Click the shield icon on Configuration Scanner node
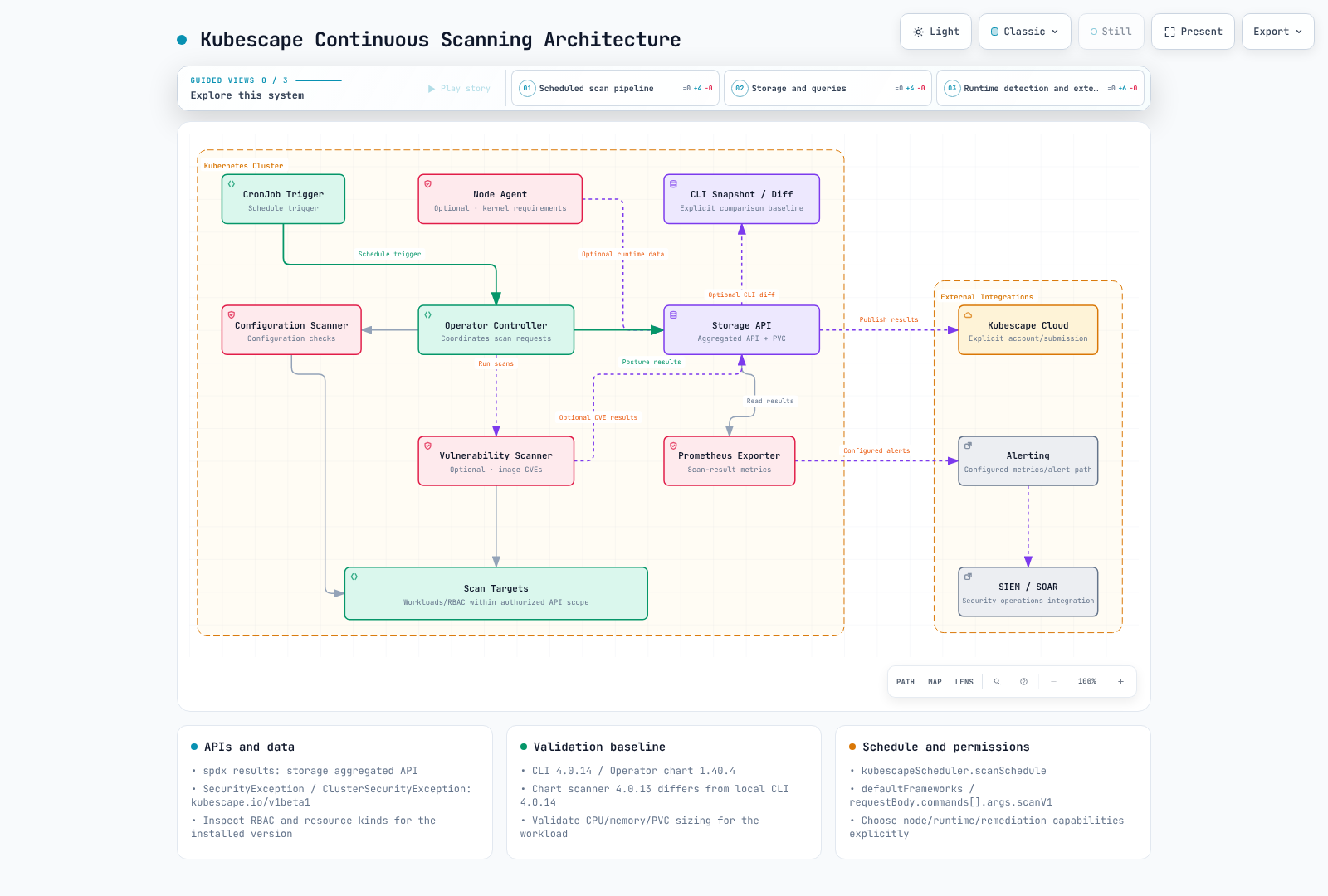The width and height of the screenshot is (1328, 896). point(232,315)
